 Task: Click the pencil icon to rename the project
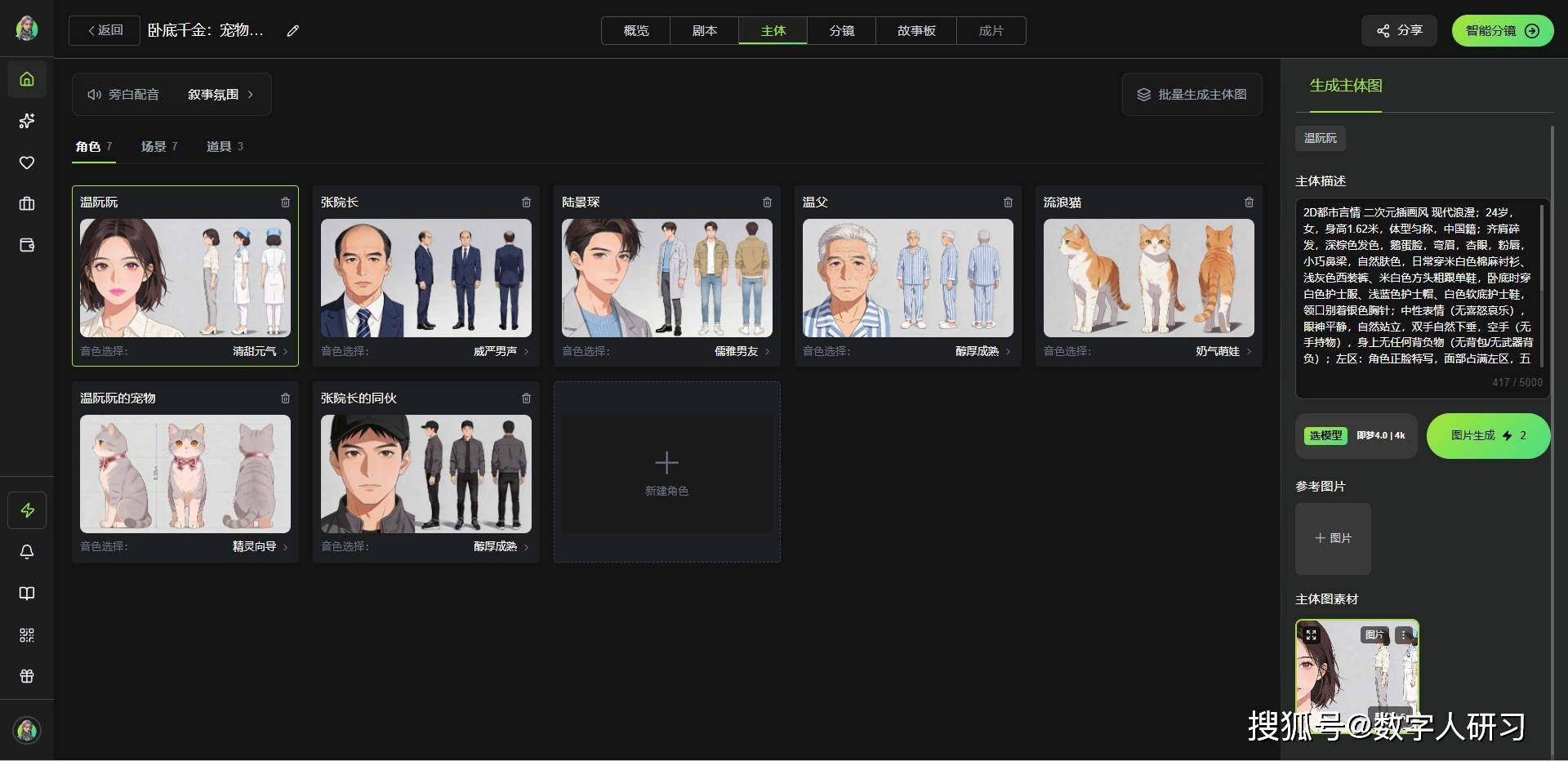(x=293, y=31)
